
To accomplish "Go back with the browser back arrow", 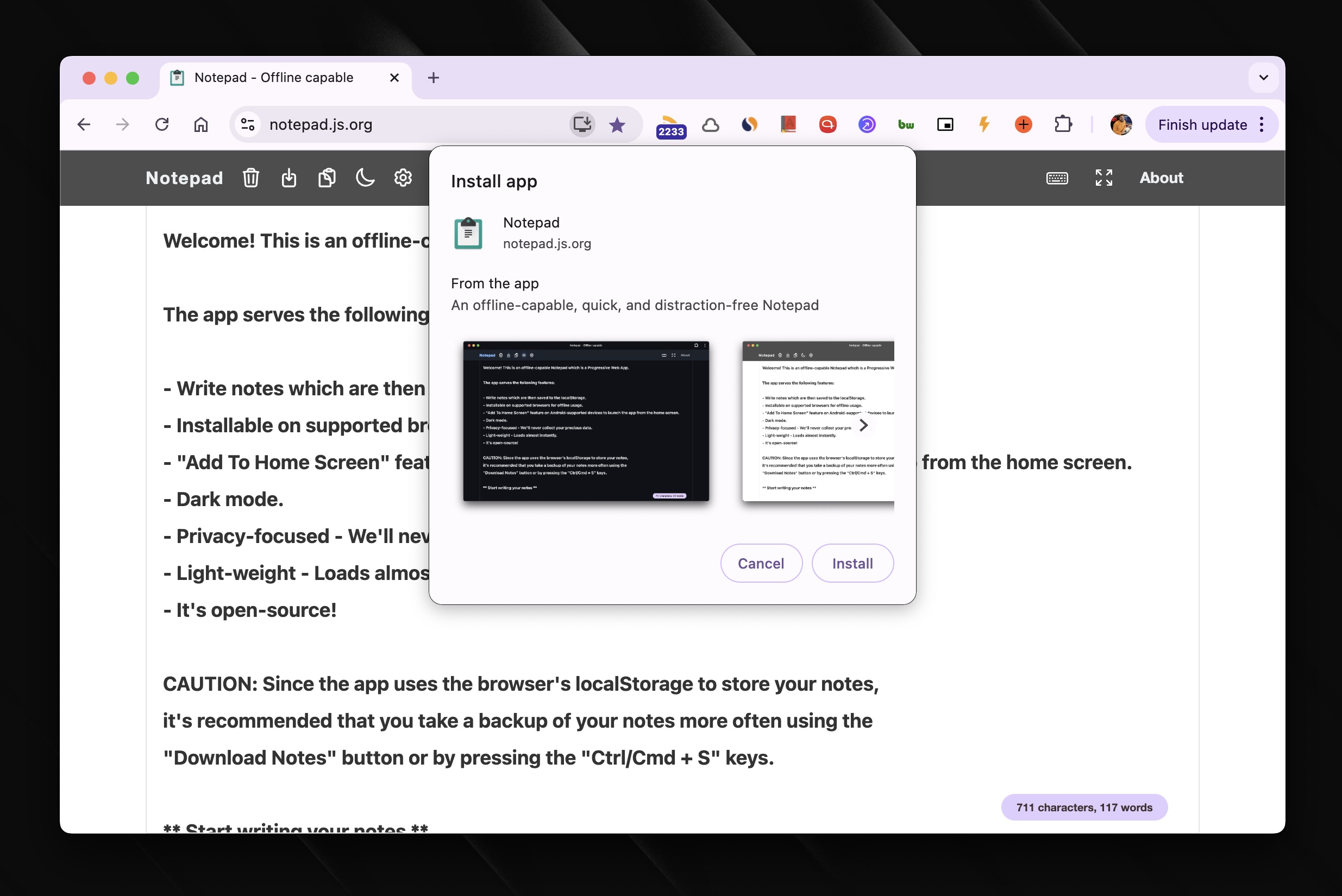I will (84, 124).
